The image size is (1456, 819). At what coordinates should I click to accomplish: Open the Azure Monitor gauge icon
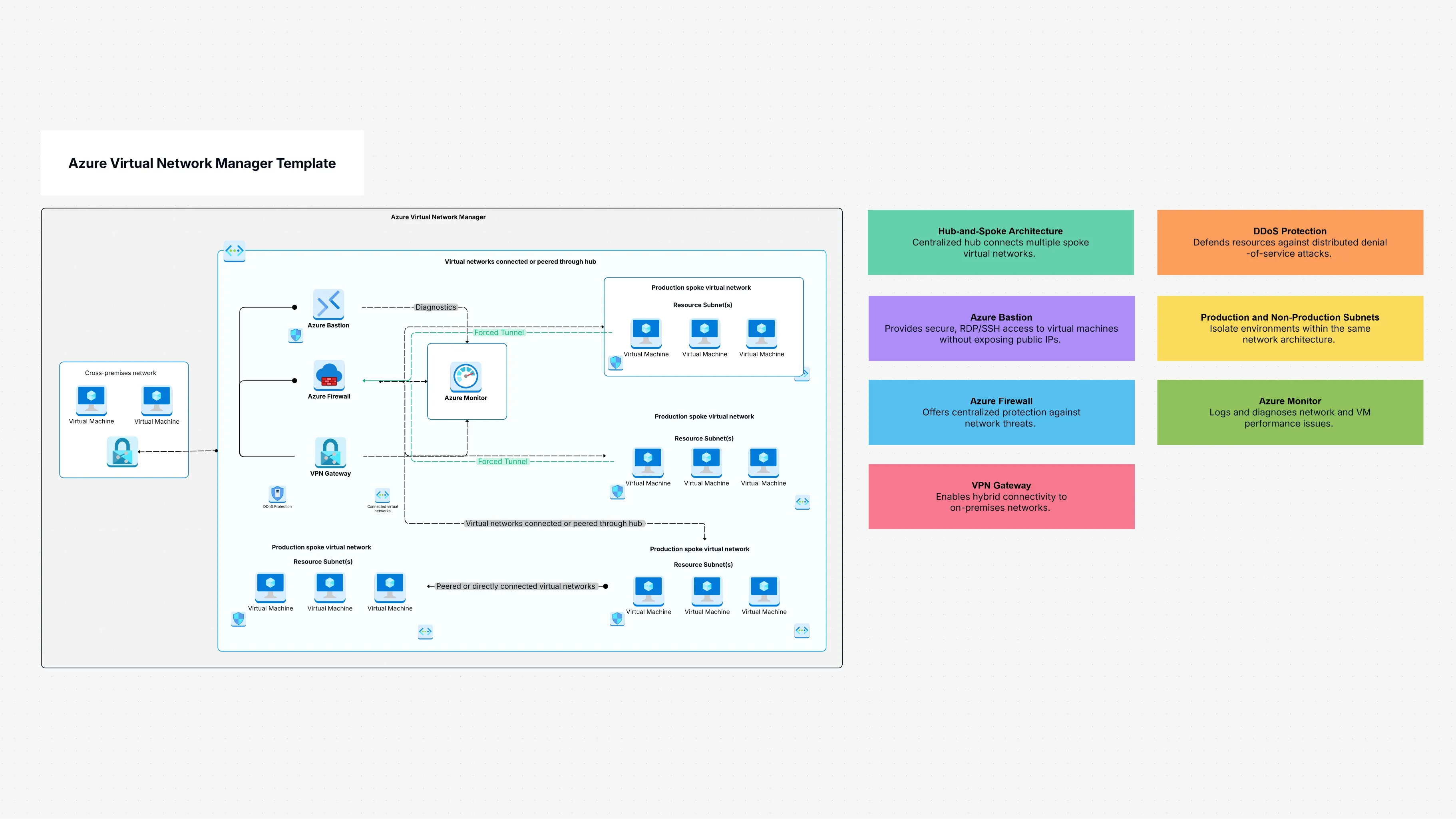click(466, 376)
